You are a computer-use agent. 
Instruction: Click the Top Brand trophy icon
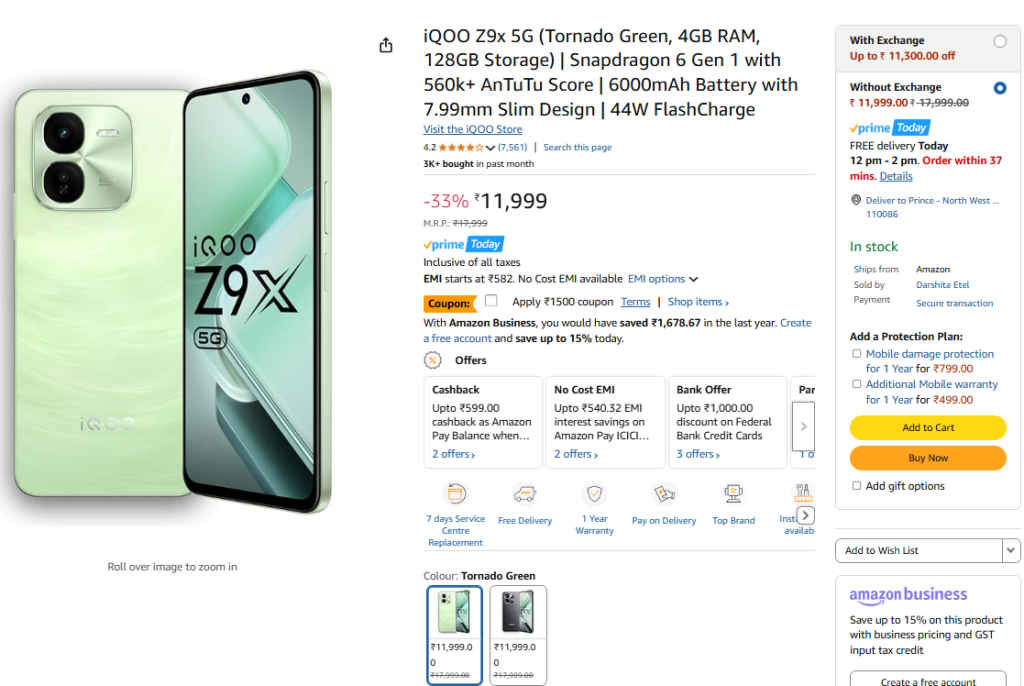(733, 491)
